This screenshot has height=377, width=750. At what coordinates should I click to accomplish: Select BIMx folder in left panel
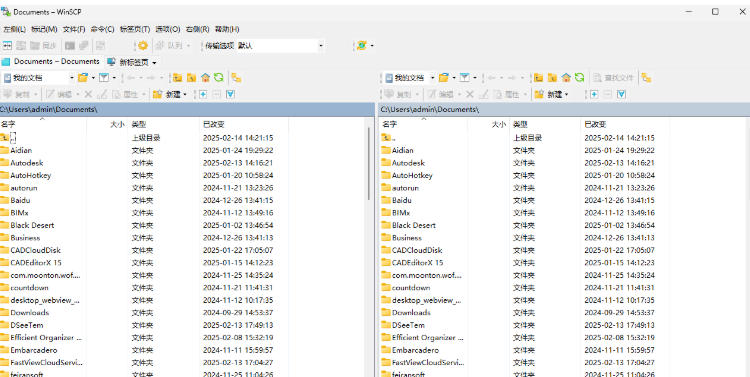click(20, 212)
